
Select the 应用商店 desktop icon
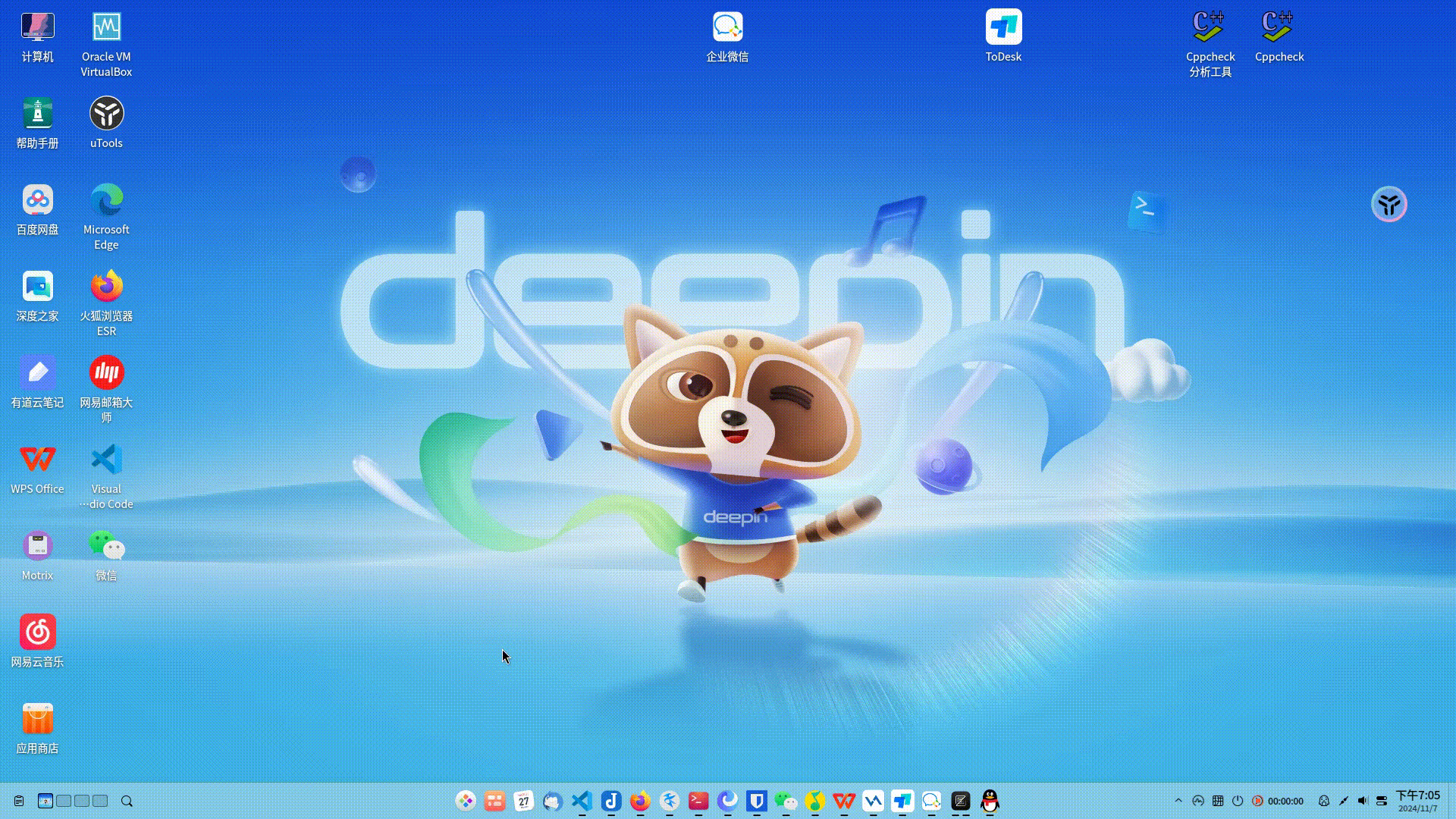pyautogui.click(x=37, y=728)
